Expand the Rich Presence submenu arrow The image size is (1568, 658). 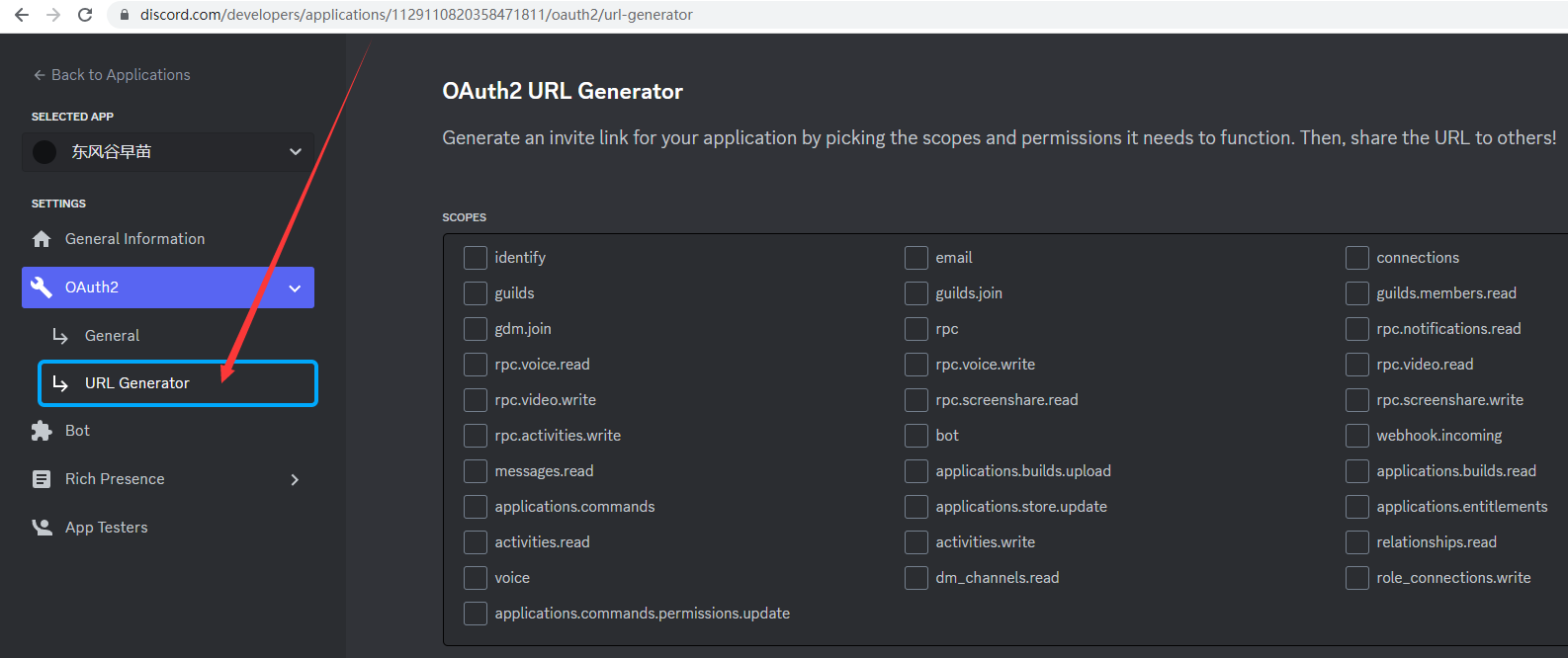pyautogui.click(x=295, y=480)
